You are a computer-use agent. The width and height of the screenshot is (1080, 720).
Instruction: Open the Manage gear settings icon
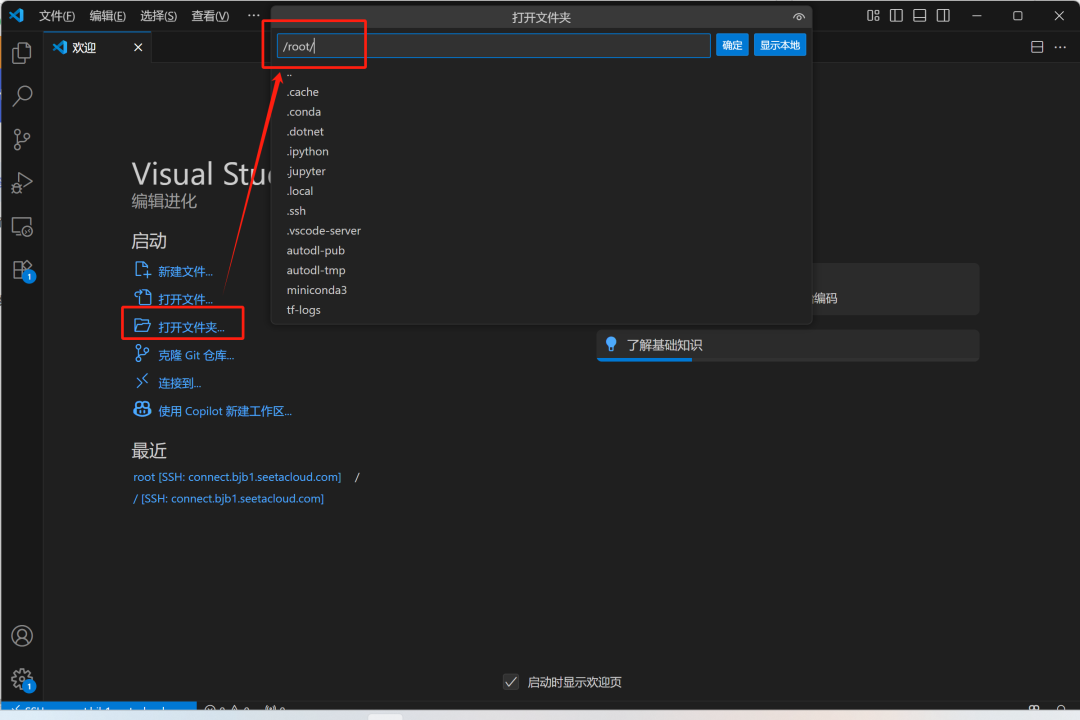22,679
